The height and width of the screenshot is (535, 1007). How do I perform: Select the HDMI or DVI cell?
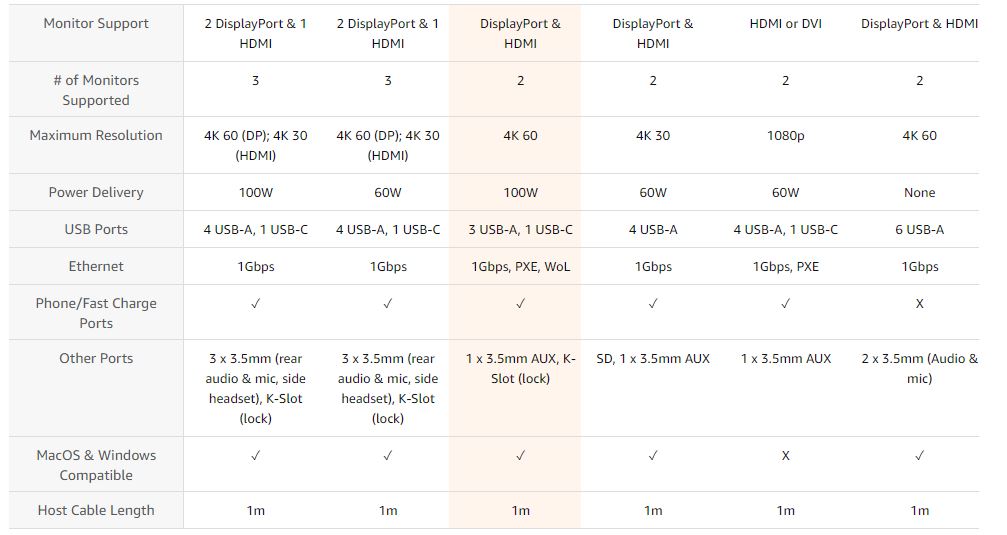[x=785, y=23]
